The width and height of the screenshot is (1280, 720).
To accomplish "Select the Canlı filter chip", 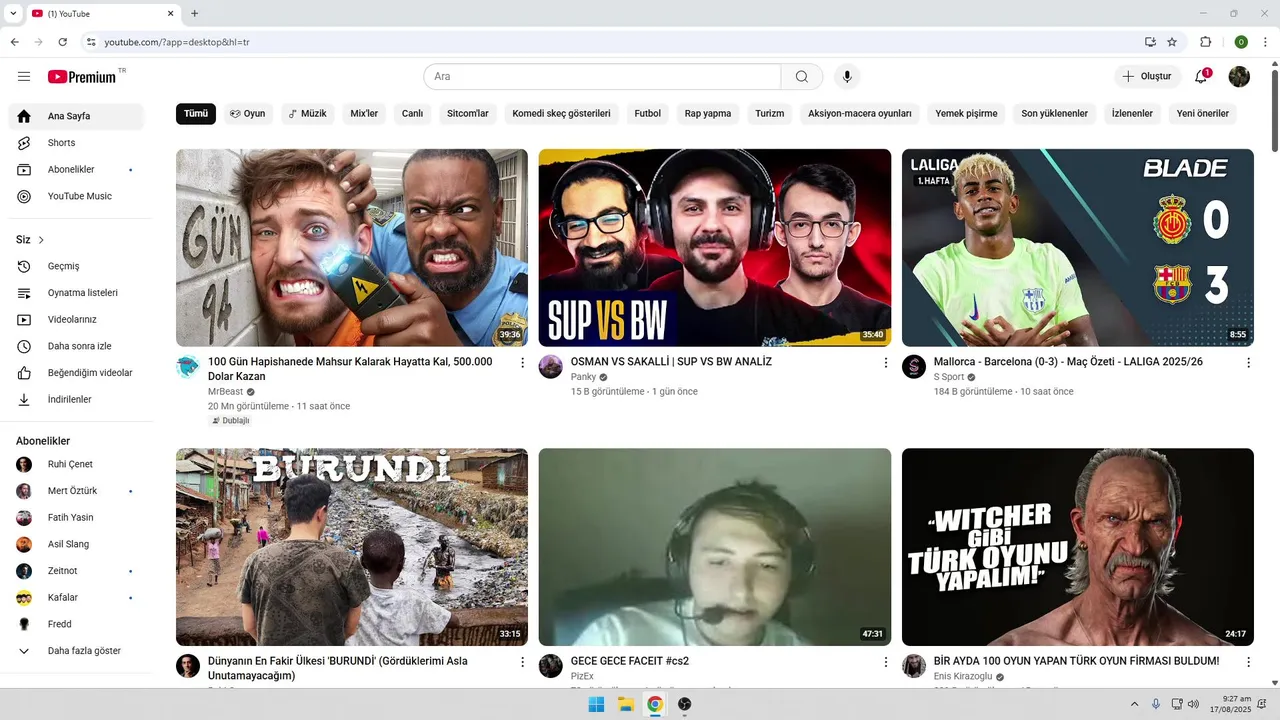I will (x=413, y=114).
